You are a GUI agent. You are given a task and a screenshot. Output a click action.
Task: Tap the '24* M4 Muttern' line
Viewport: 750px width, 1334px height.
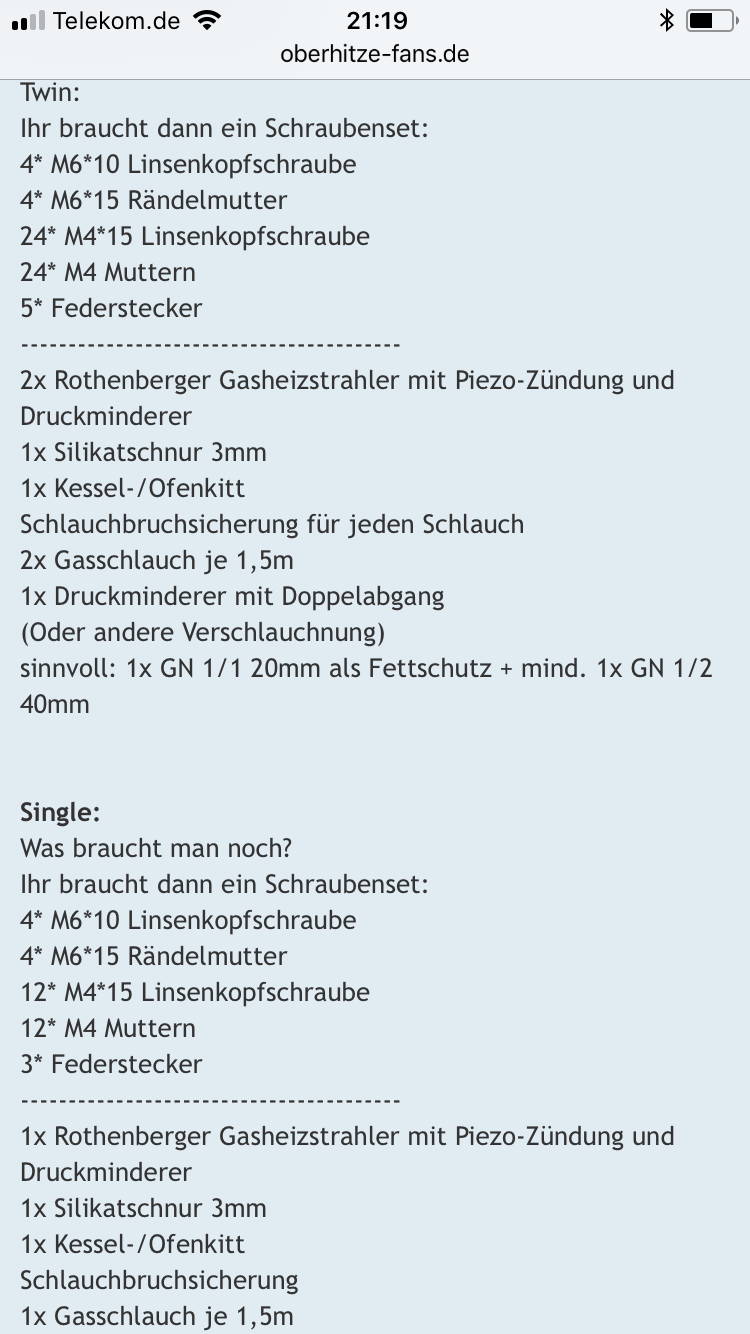[108, 273]
